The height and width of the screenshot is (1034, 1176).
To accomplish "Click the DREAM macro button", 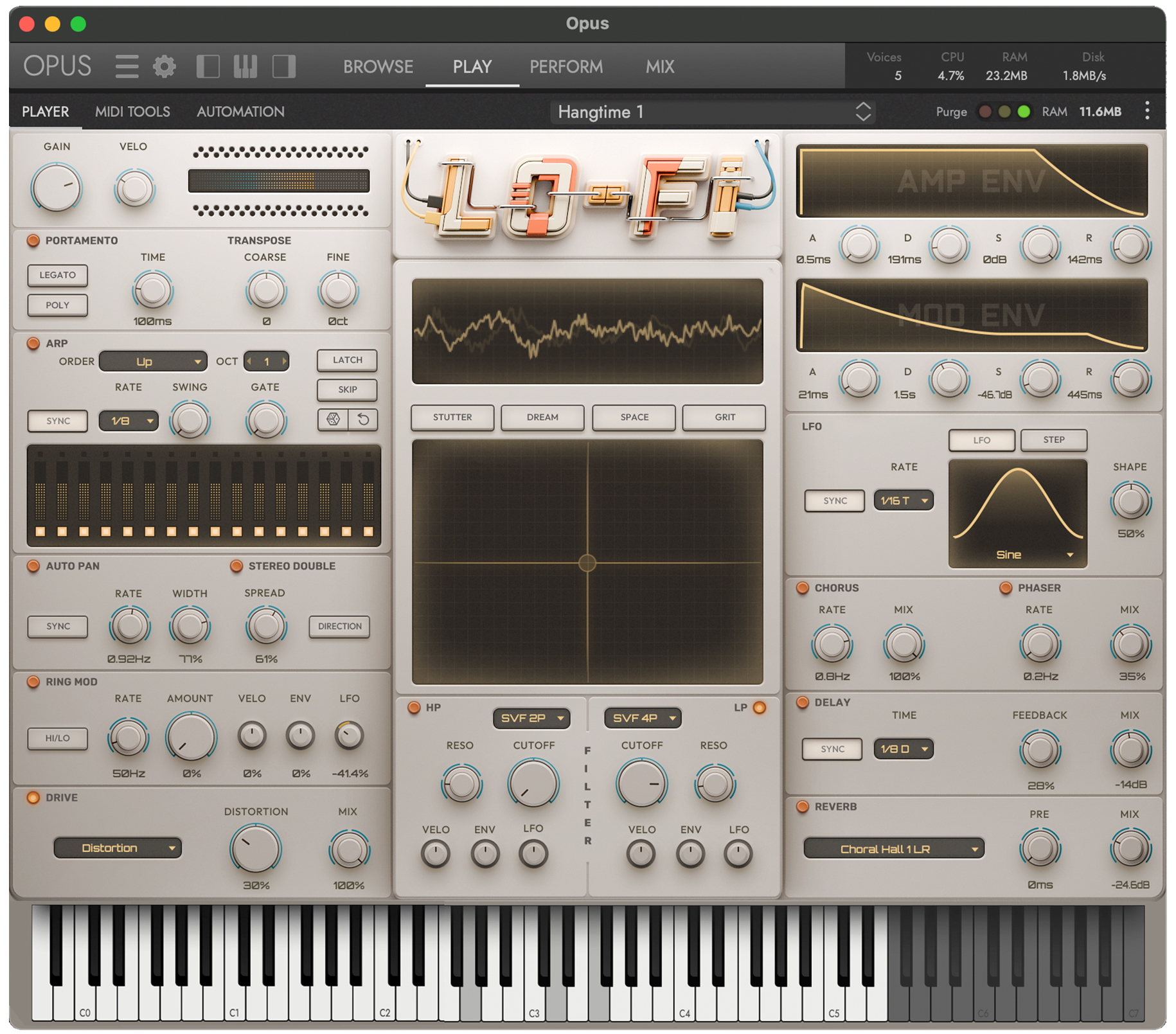I will point(542,417).
